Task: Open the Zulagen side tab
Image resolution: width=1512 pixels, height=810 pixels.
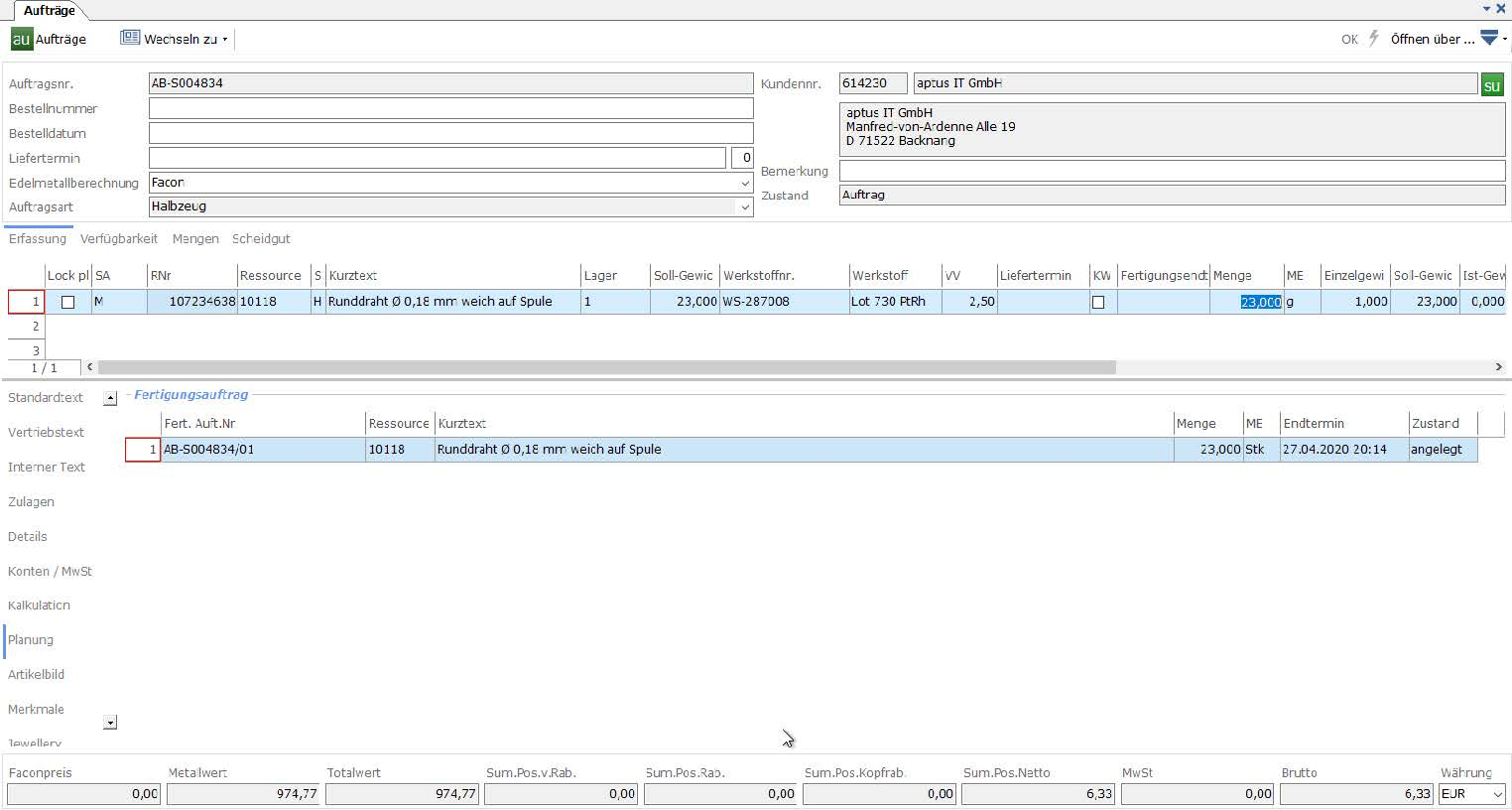Action: (31, 502)
